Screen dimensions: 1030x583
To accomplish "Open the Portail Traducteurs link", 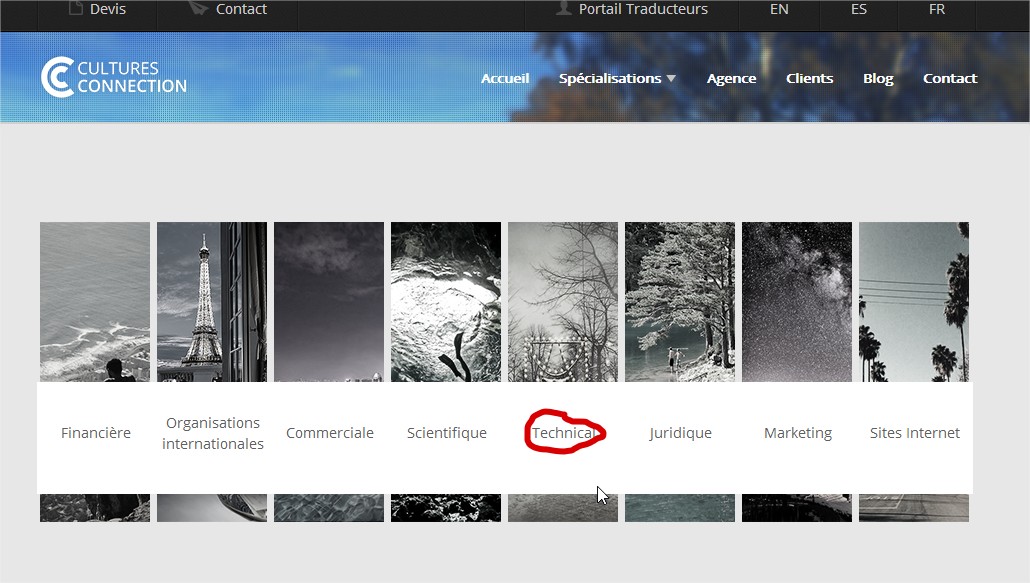I will (643, 9).
